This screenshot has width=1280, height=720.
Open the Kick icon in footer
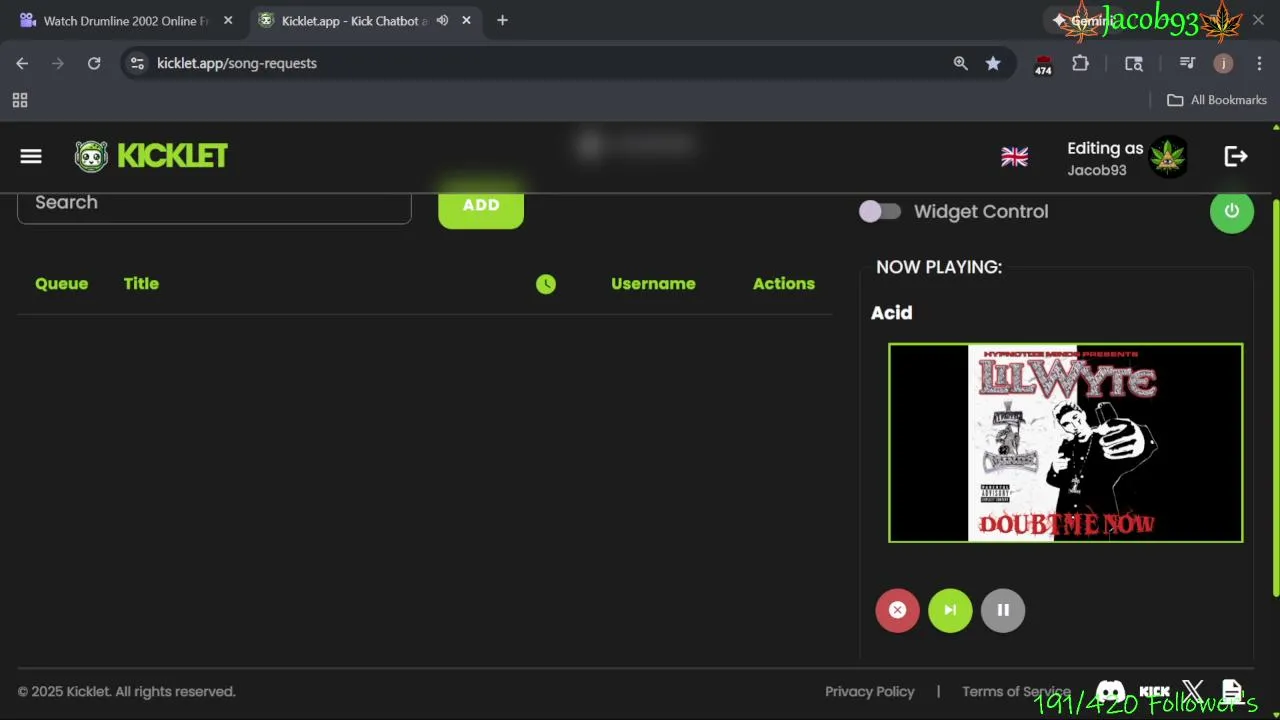1154,691
